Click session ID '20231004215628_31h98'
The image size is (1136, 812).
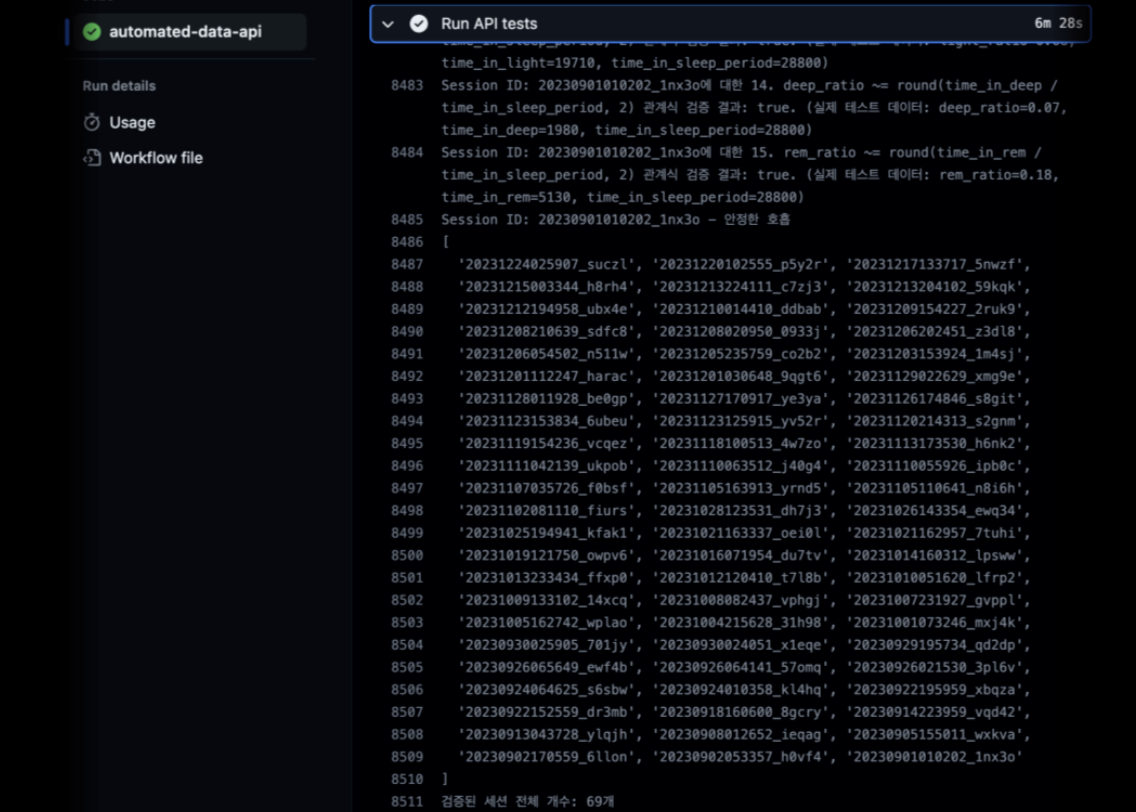pyautogui.click(x=740, y=623)
